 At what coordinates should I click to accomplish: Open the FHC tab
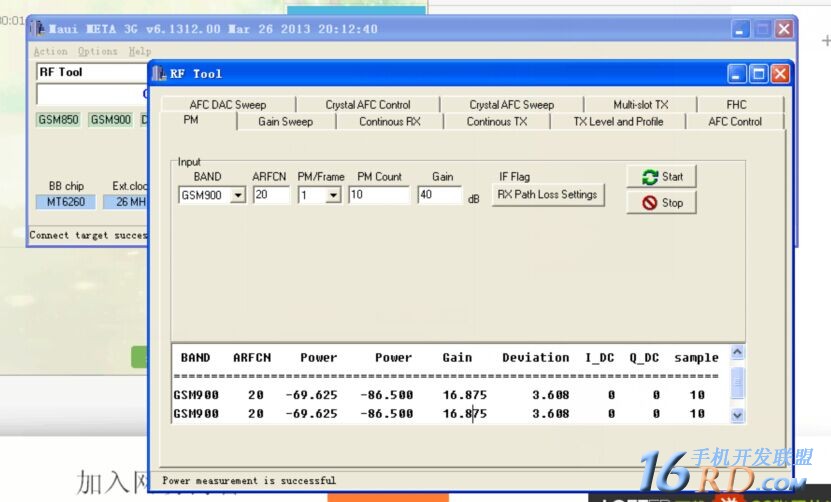(736, 104)
